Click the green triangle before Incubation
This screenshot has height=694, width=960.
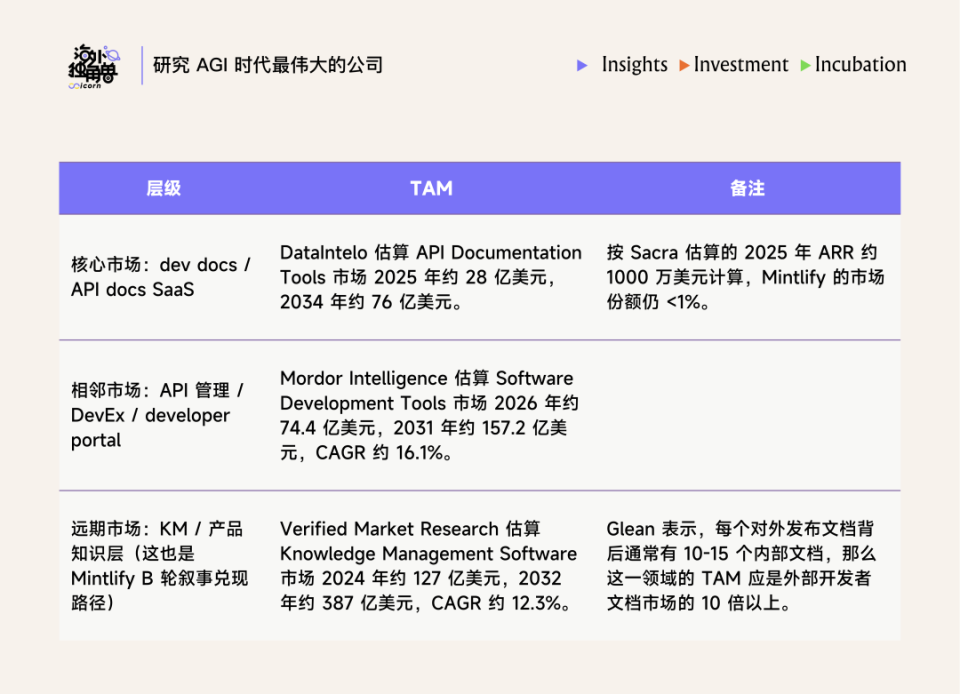tap(806, 65)
